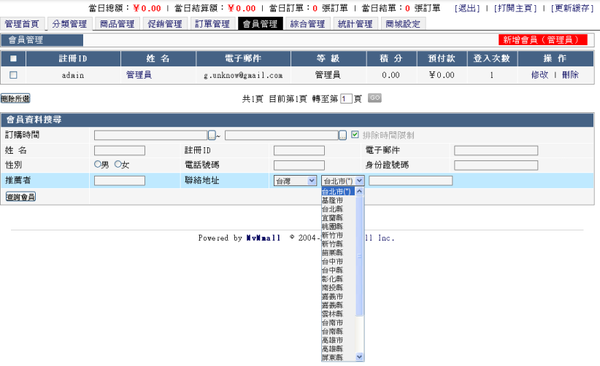Choose 新竹縣 from the city list
This screenshot has height=366, width=600.
tap(332, 244)
